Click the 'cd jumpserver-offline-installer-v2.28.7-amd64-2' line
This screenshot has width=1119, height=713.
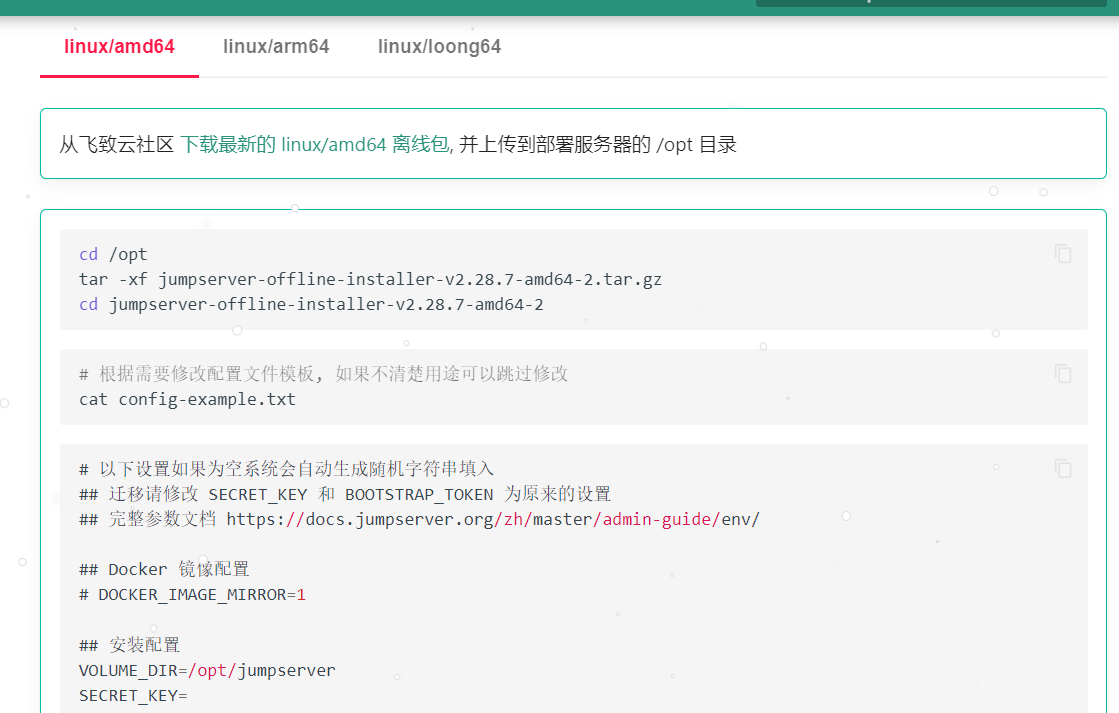tap(311, 304)
